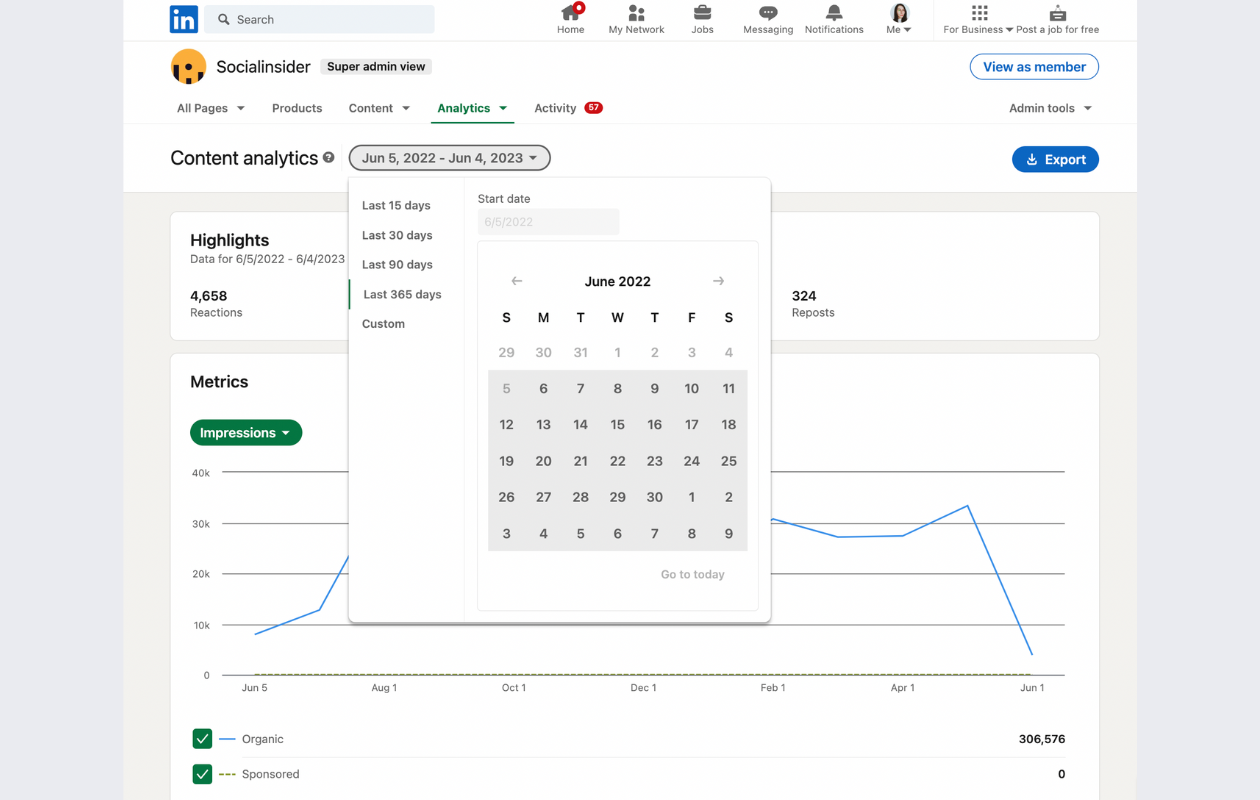
Task: Click the Start date input field
Action: 548,222
